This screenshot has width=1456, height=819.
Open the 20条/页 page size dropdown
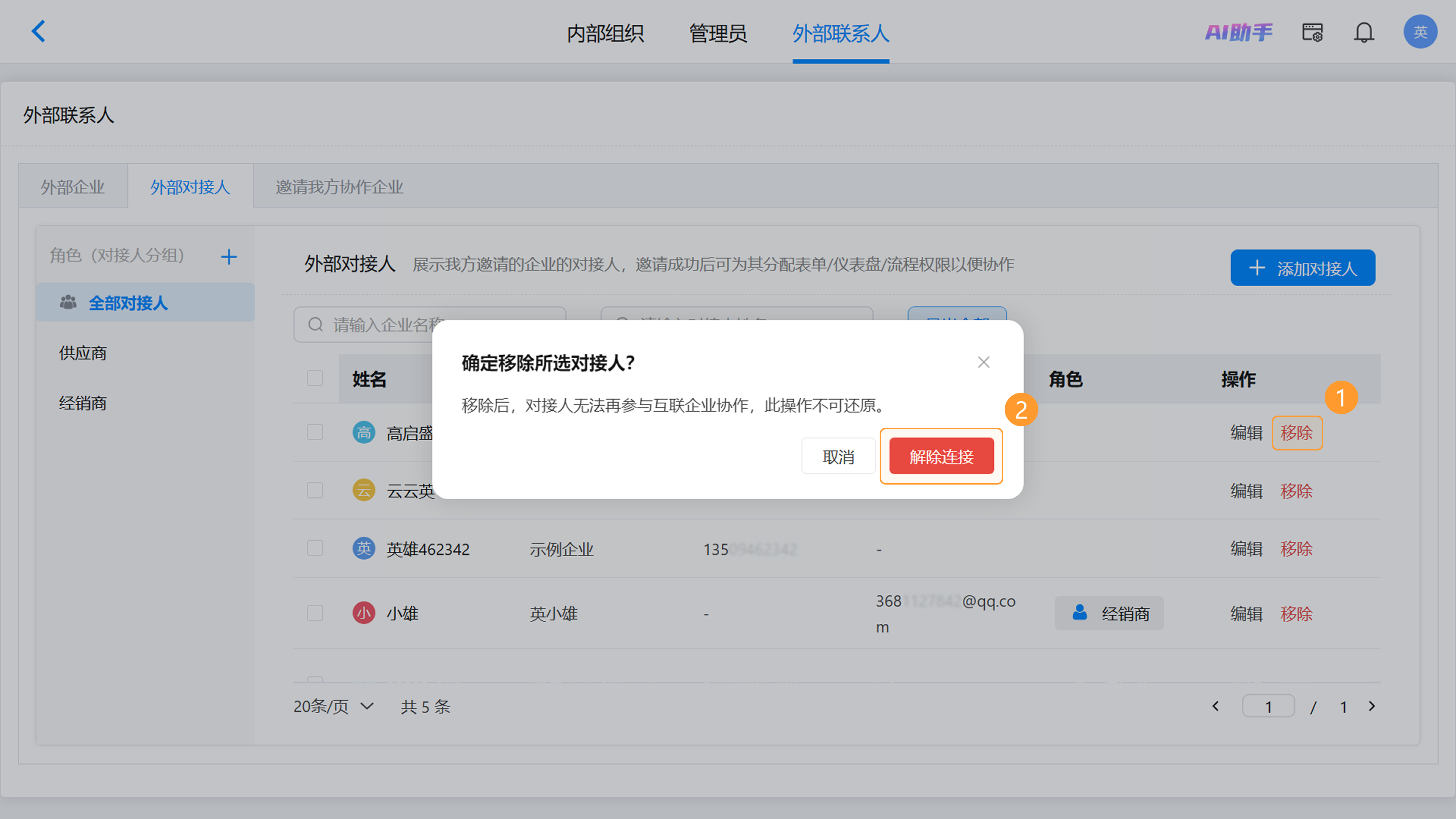(x=334, y=706)
